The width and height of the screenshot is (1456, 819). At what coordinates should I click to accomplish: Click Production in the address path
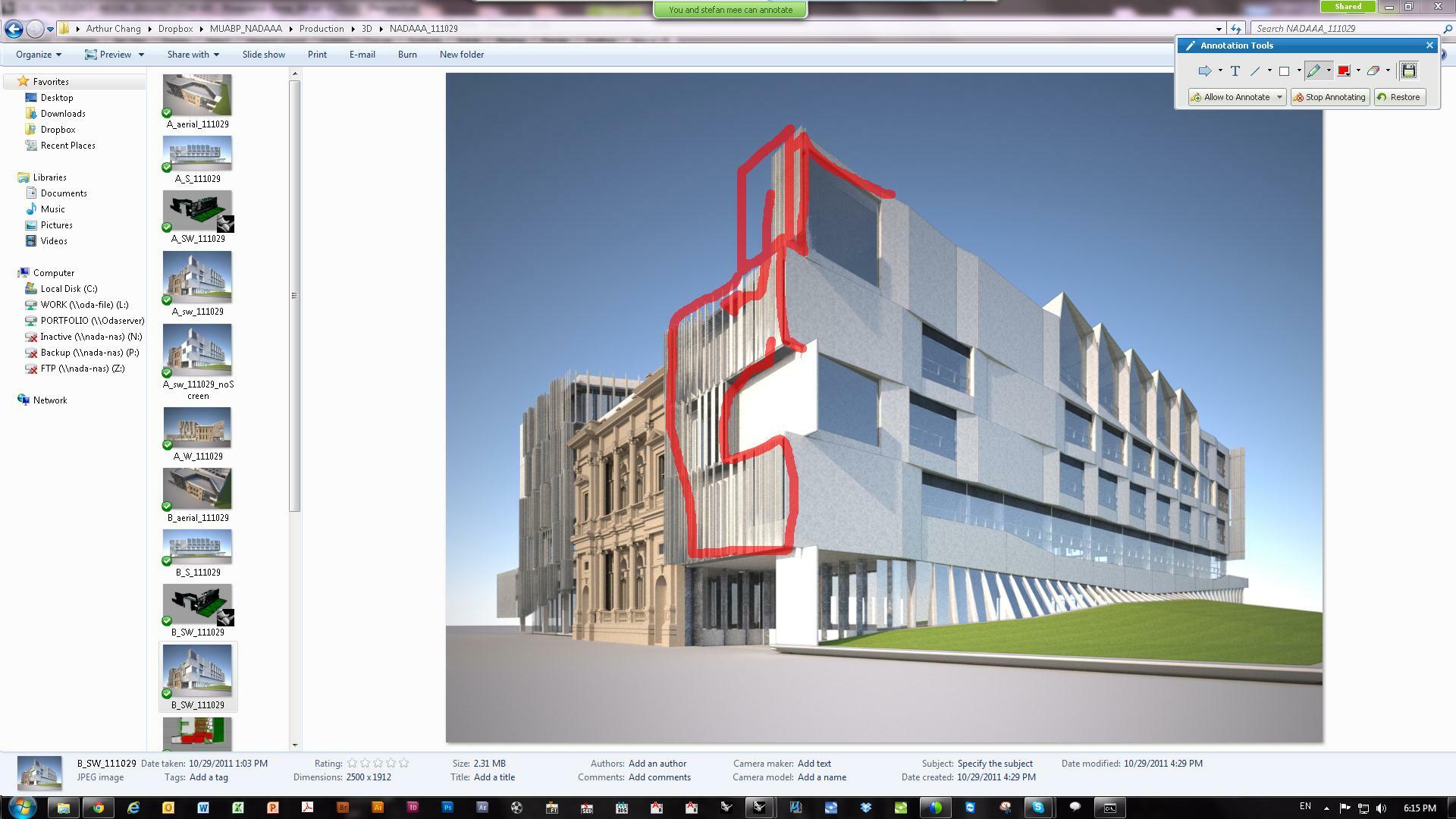click(x=322, y=29)
